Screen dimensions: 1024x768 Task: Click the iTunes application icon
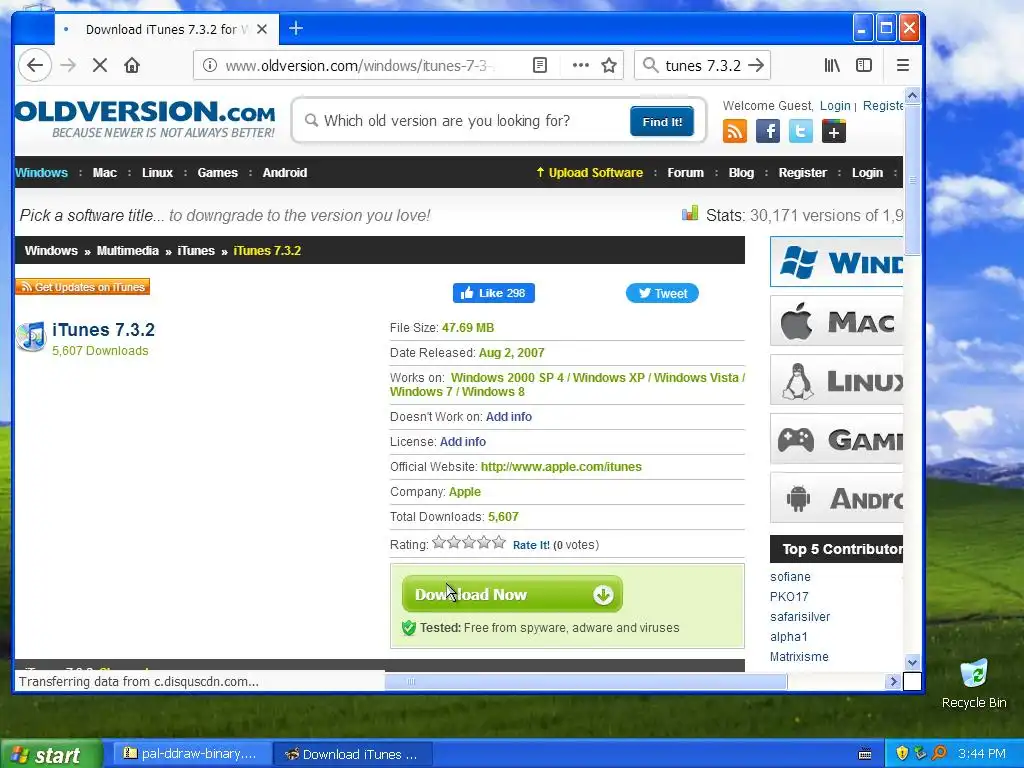(31, 337)
